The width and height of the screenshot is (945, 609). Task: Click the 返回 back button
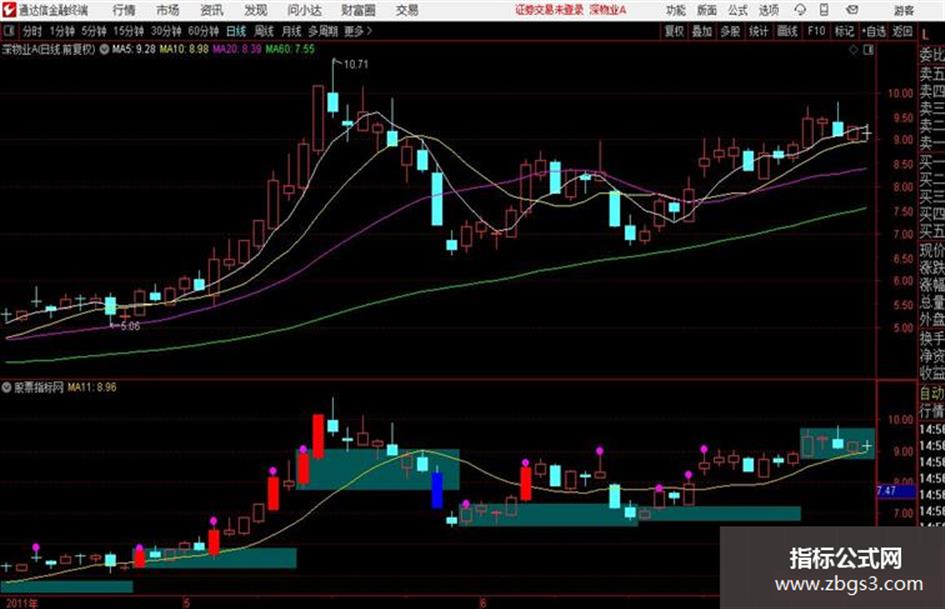point(902,31)
